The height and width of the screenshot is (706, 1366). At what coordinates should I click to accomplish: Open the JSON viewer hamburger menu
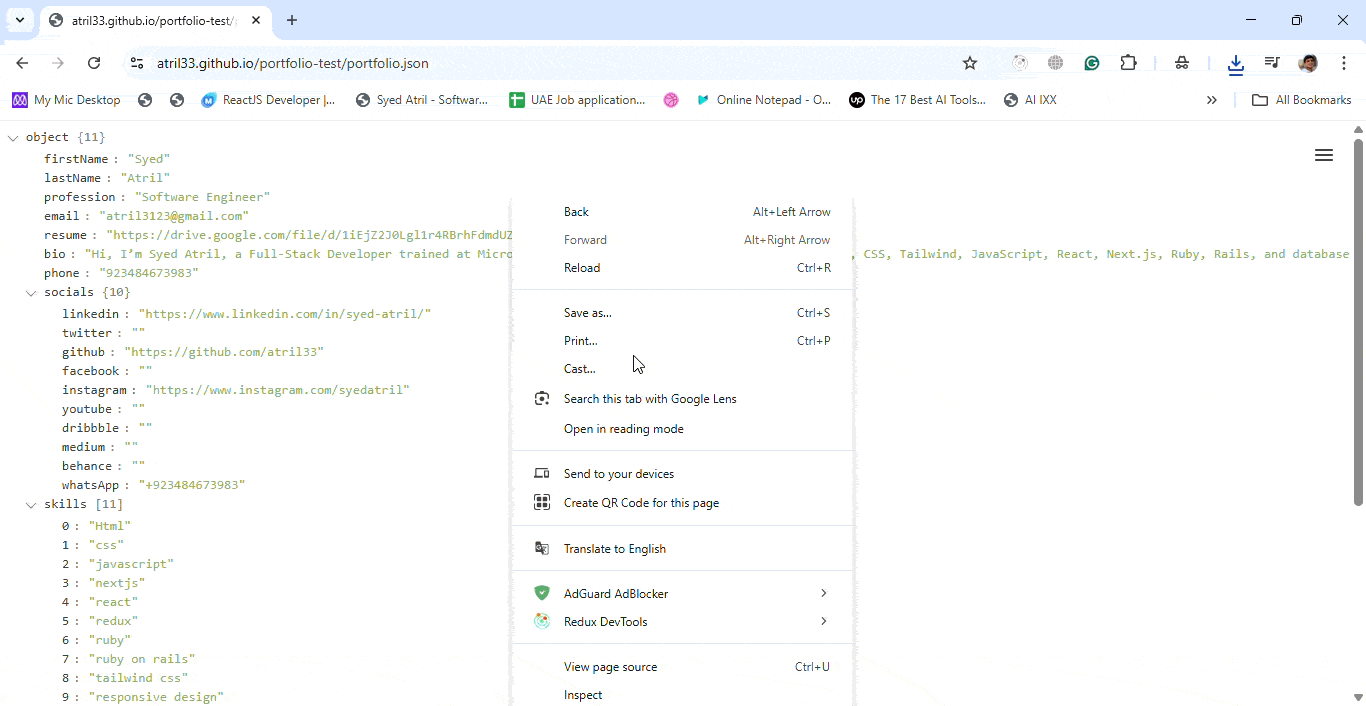(1323, 155)
